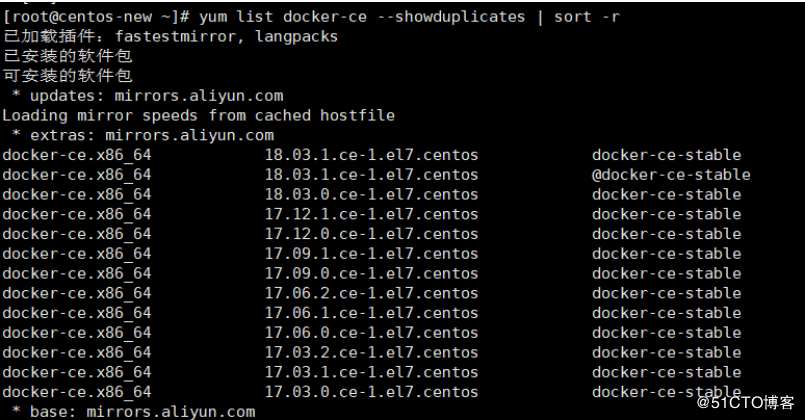The image size is (805, 420).
Task: Select version 17.06.0.ce-1.el7.centos
Action: [x=371, y=333]
